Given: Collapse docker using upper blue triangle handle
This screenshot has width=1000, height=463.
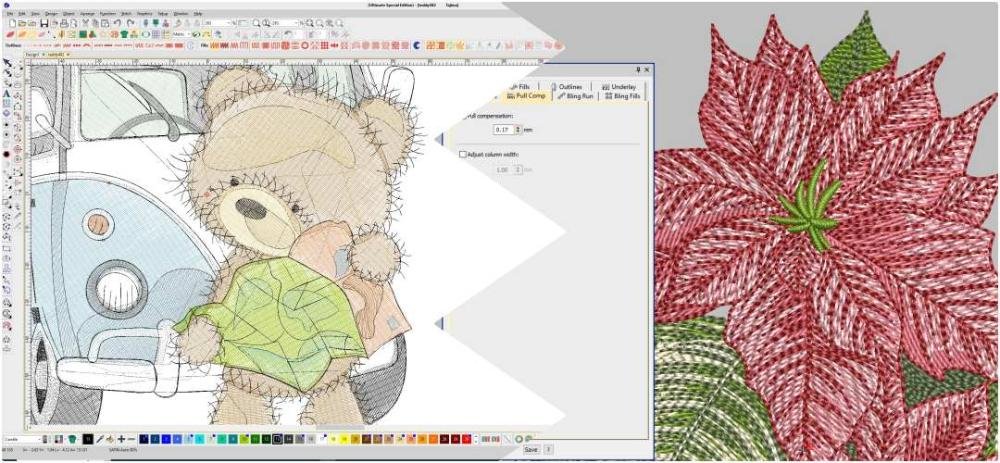Looking at the screenshot, I should click(x=439, y=139).
